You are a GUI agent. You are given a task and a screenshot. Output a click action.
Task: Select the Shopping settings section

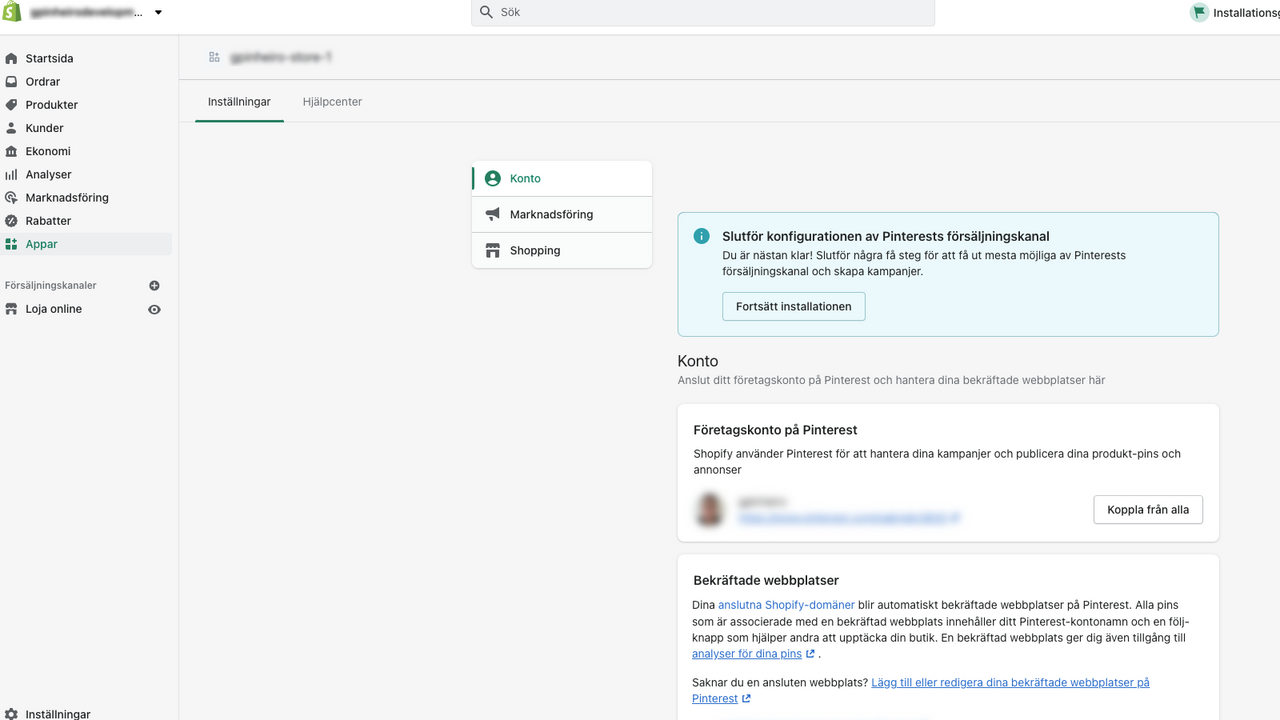coord(562,251)
